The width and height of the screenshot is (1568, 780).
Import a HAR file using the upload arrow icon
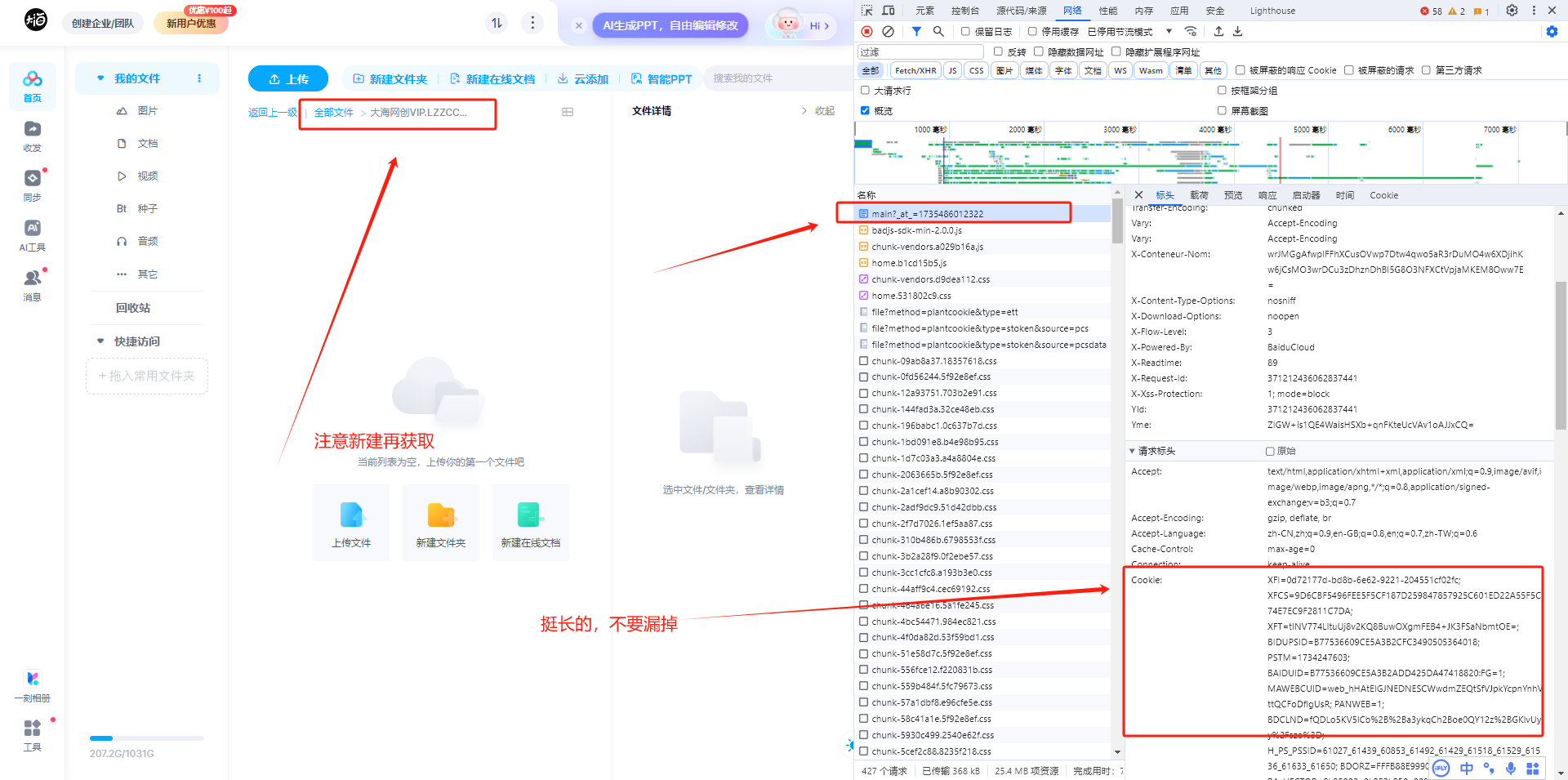(x=1218, y=31)
